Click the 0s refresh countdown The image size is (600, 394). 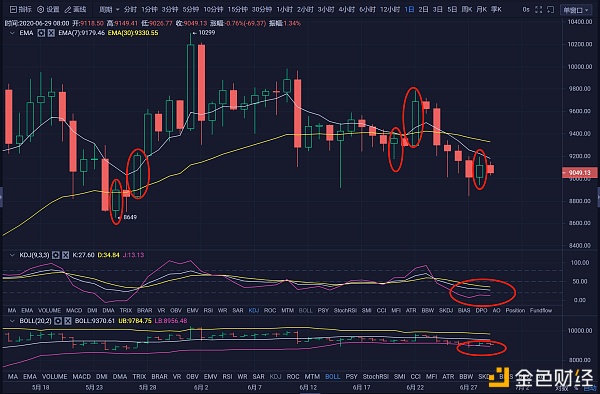pos(526,10)
